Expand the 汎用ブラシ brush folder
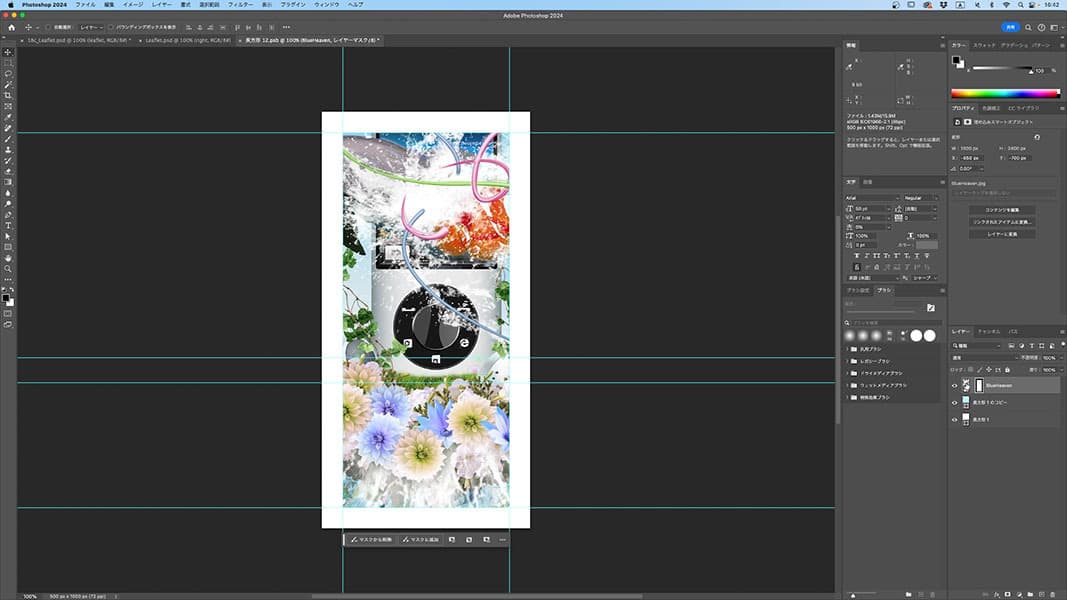1067x600 pixels. pos(847,349)
